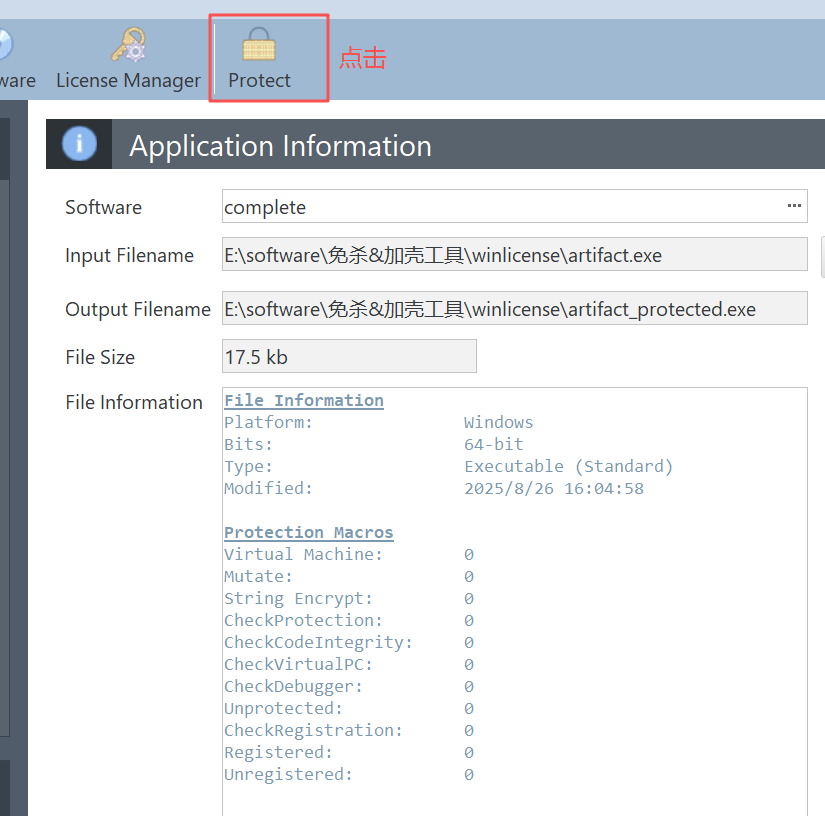Viewport: 825px width, 816px height.
Task: Click the CheckProtection: 0 line
Action: [x=349, y=621]
